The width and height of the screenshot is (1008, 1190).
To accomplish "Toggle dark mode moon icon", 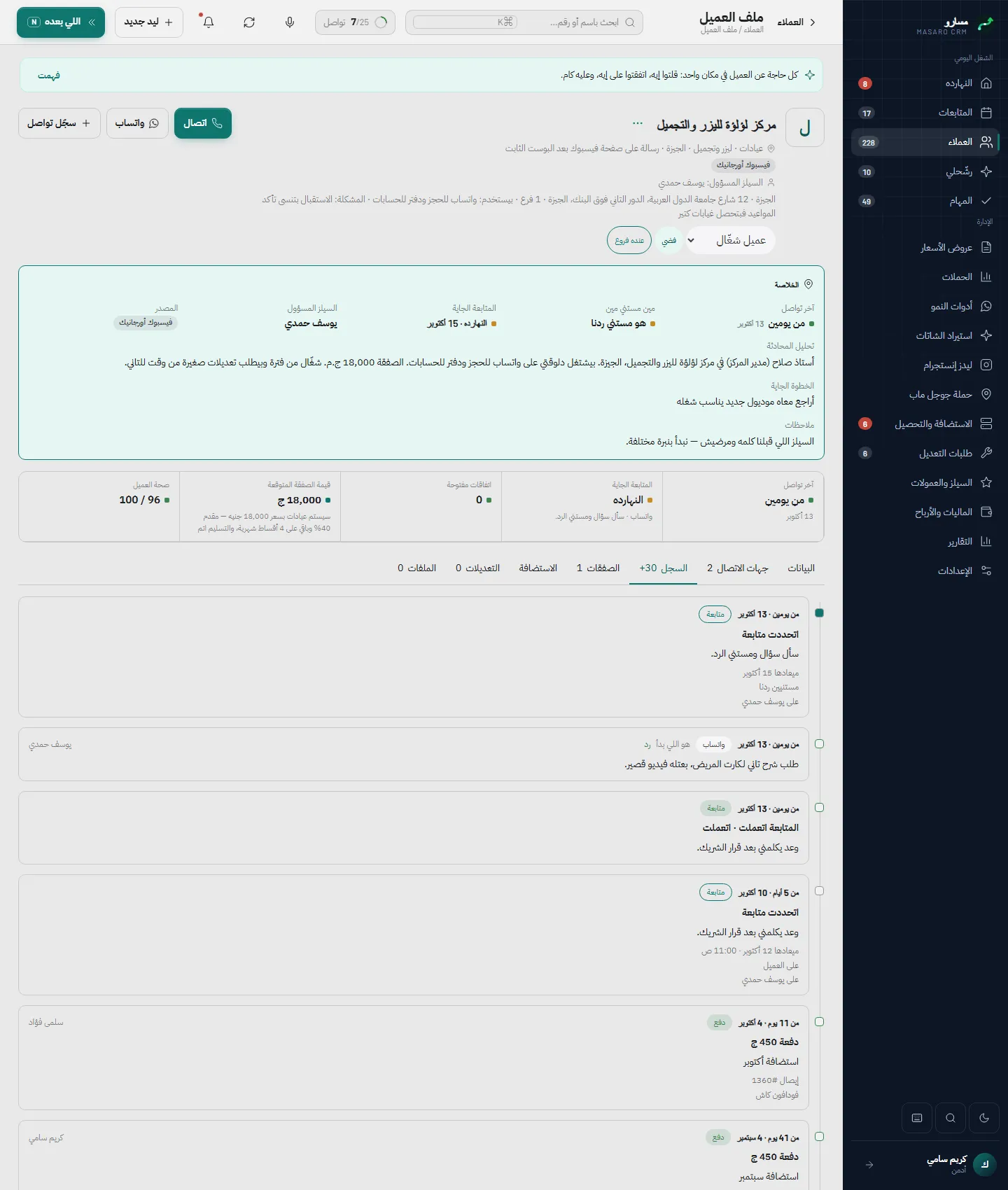I will [x=984, y=1118].
